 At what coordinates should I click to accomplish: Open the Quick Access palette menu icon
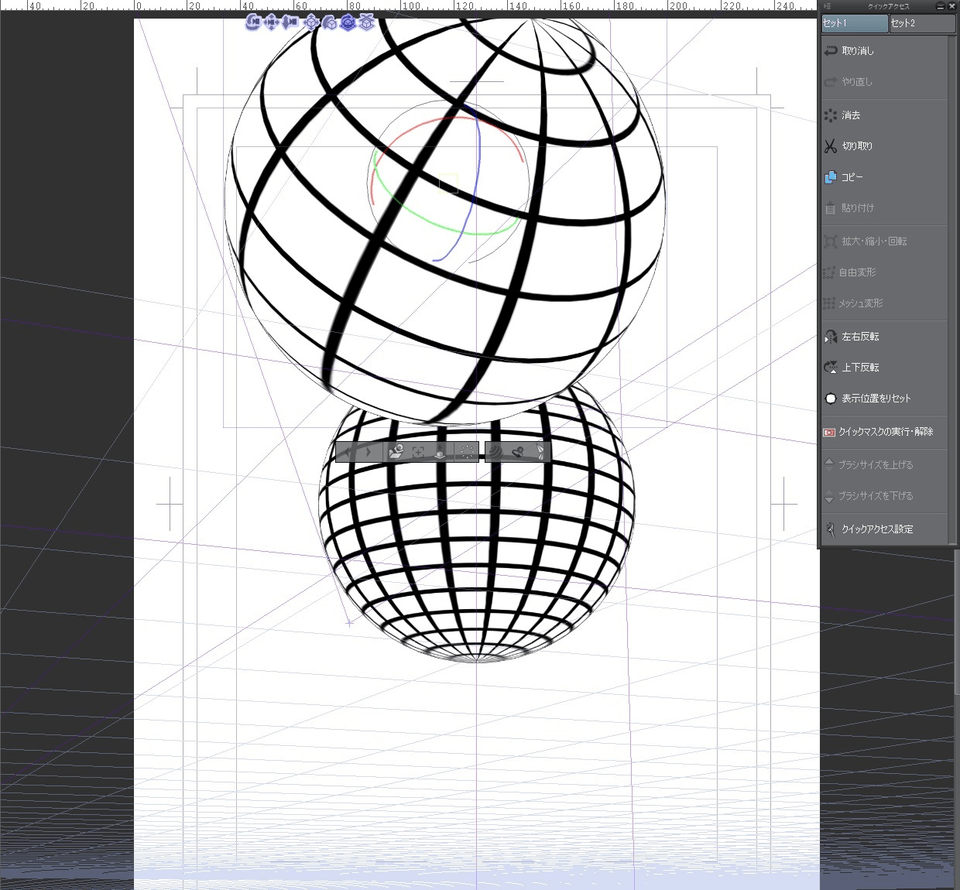828,6
